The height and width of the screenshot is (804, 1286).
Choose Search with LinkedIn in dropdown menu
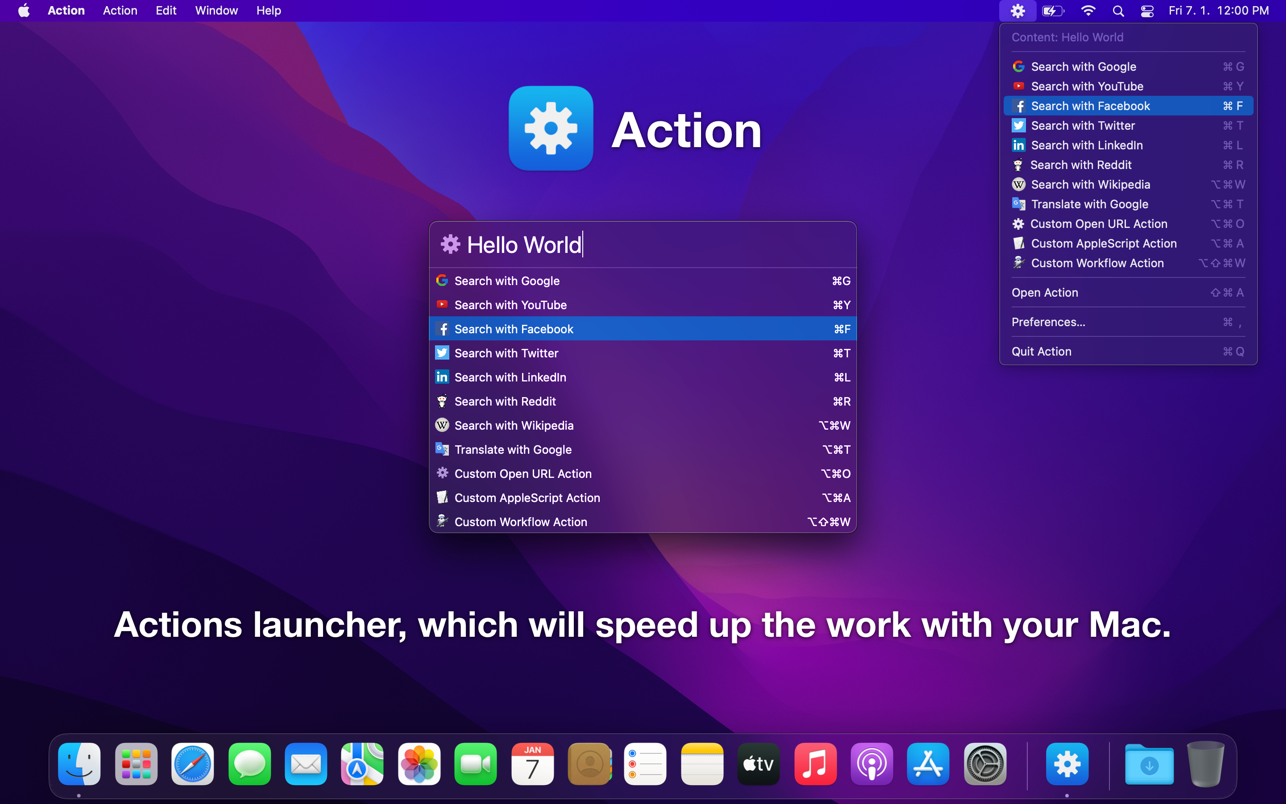[x=1128, y=146]
